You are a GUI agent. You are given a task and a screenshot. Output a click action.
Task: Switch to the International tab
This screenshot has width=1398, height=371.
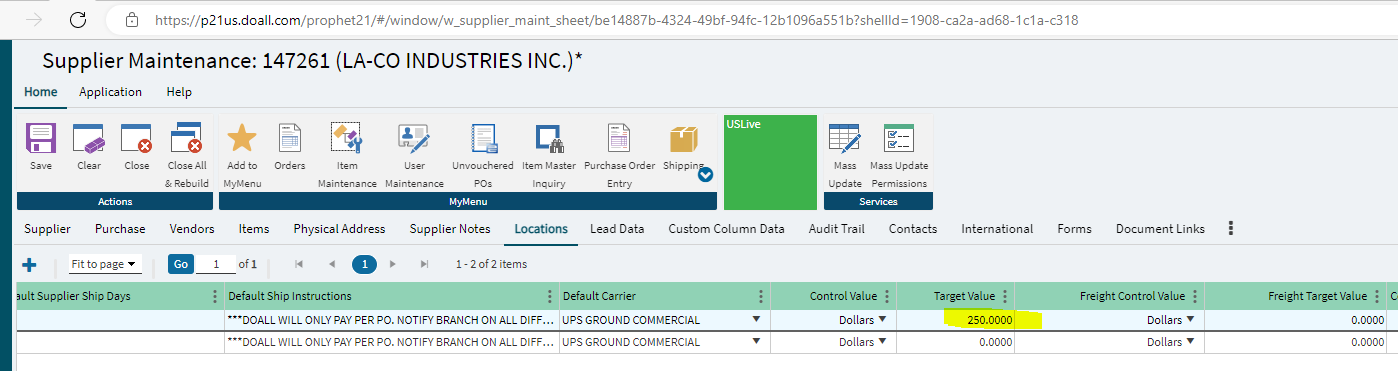[x=997, y=229]
